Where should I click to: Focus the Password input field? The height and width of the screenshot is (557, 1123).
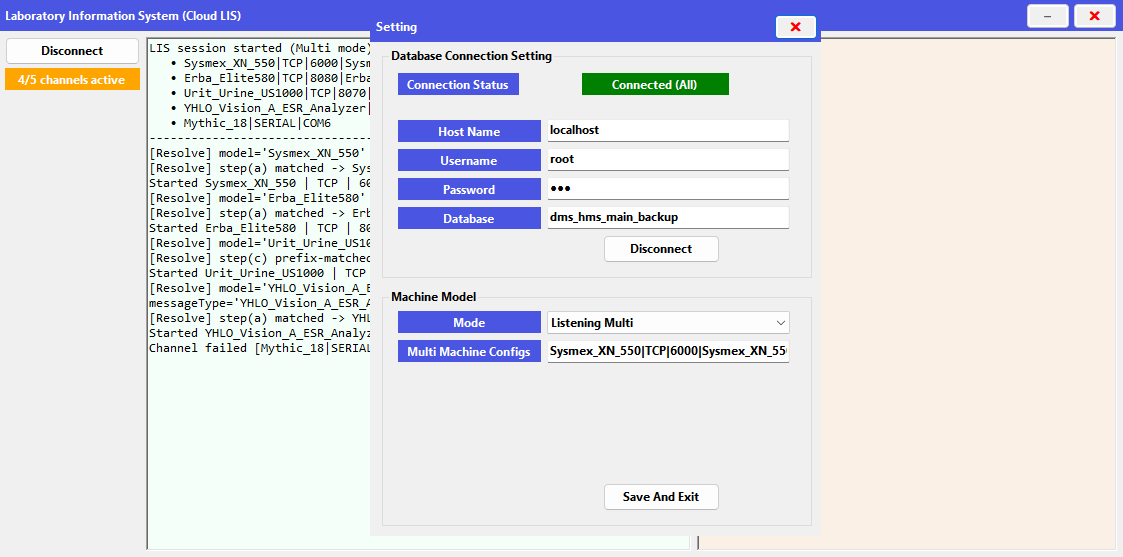(x=668, y=189)
